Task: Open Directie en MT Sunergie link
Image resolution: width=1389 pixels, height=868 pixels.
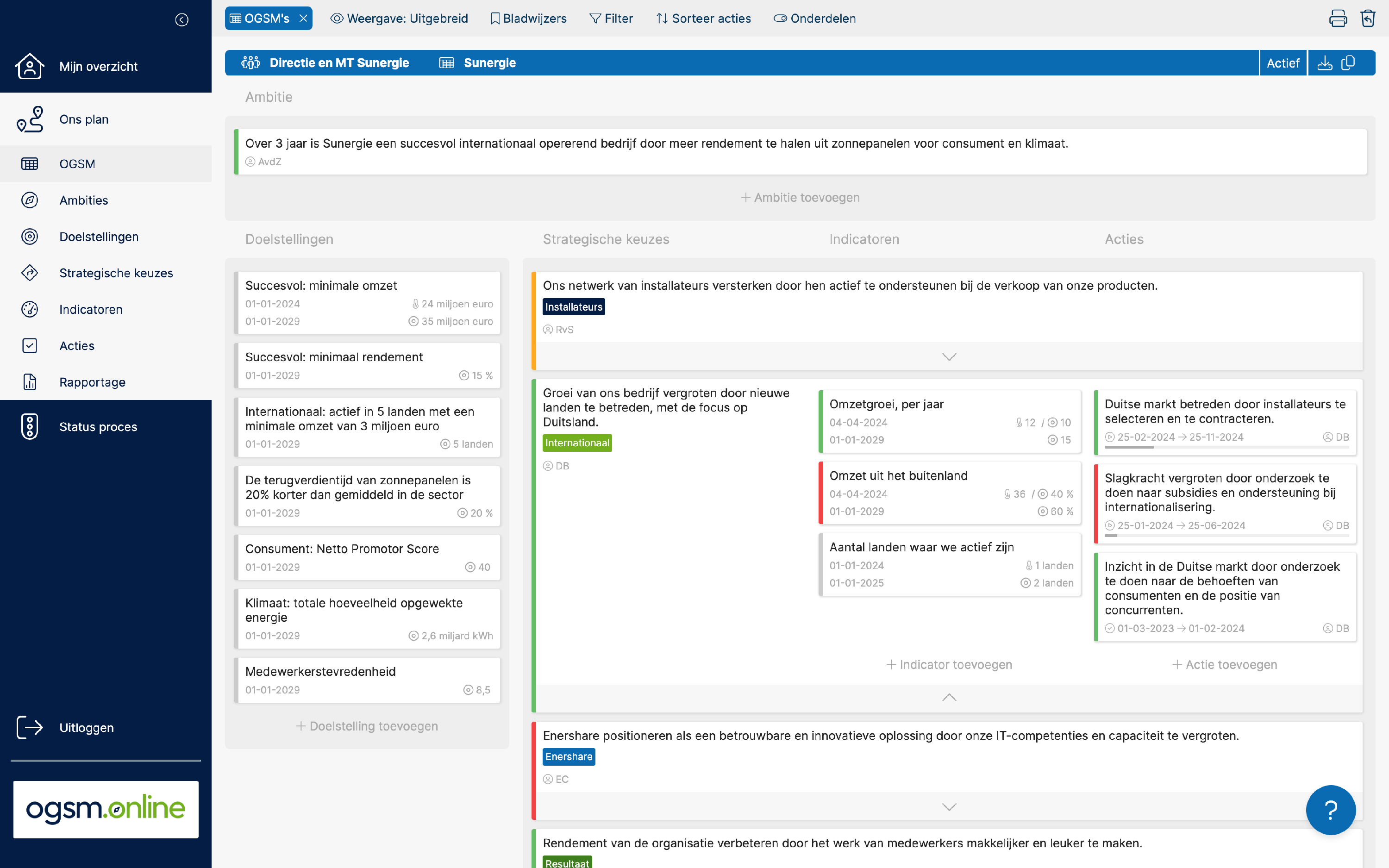Action: [339, 62]
